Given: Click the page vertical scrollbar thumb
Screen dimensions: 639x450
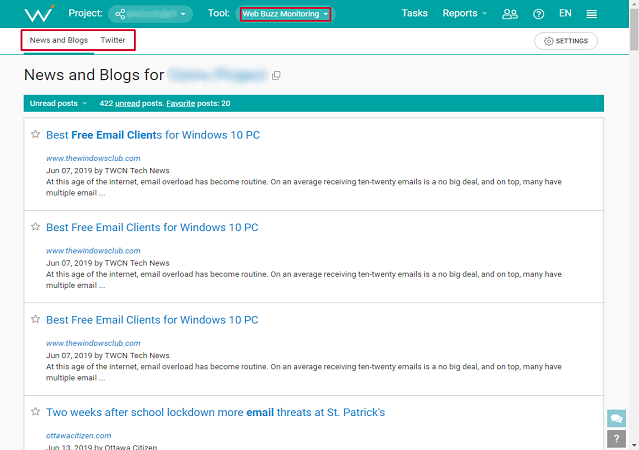Looking at the screenshot, I should point(634,29).
